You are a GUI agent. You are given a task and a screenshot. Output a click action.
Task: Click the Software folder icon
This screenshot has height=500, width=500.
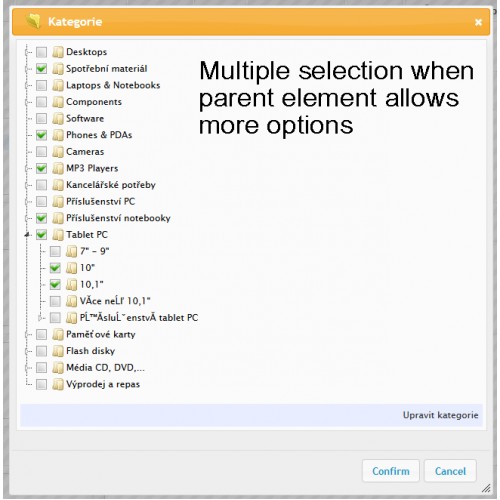click(58, 119)
